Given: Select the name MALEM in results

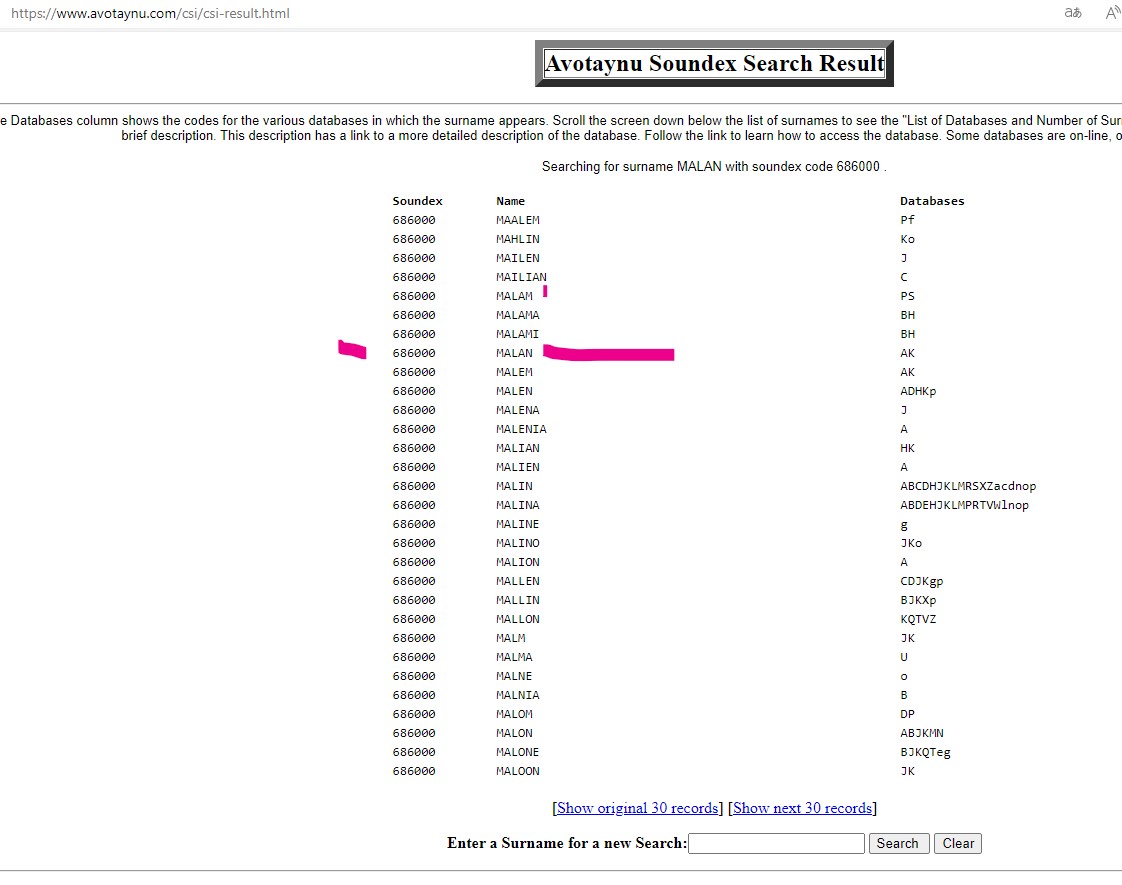Looking at the screenshot, I should (514, 372).
